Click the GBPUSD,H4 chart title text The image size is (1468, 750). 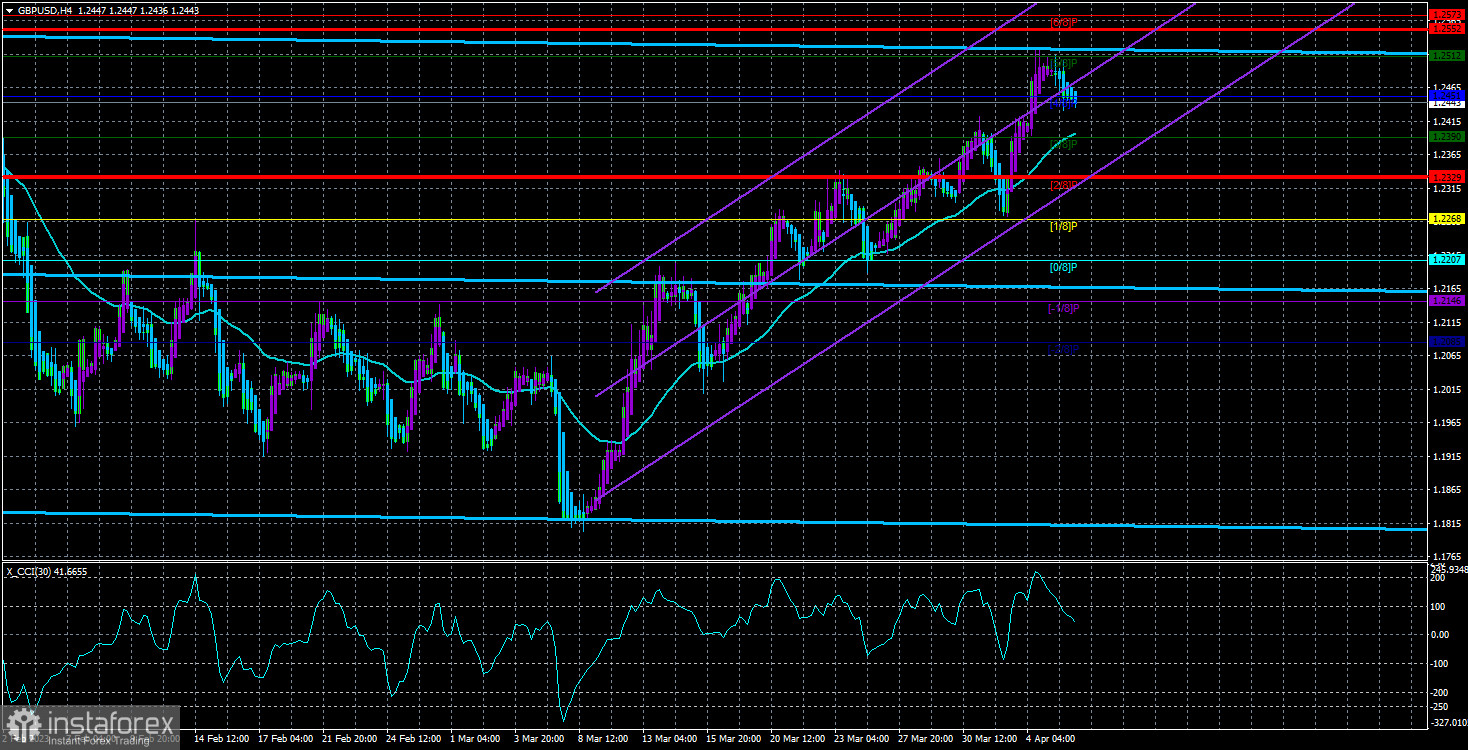tap(43, 10)
